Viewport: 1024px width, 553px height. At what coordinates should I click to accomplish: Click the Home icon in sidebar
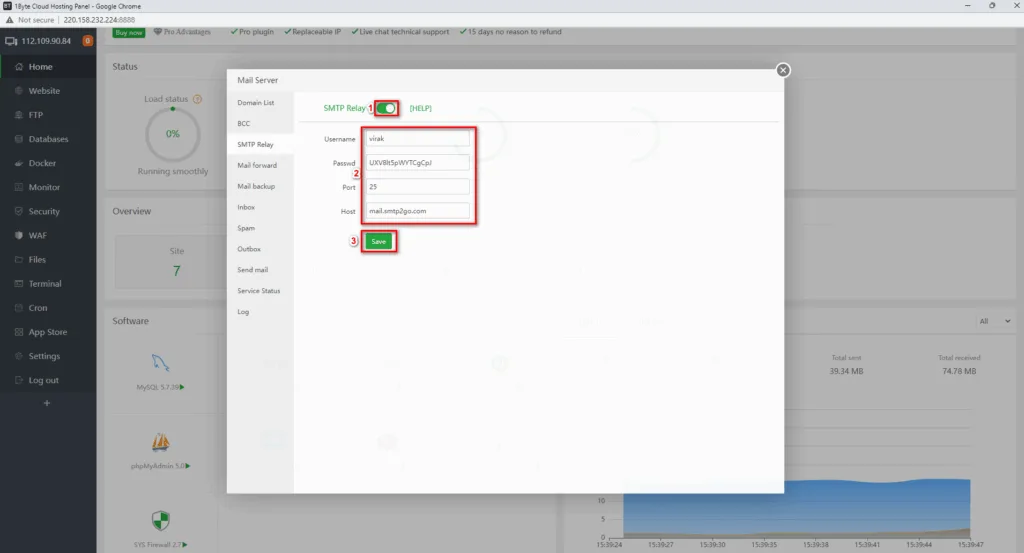14,67
